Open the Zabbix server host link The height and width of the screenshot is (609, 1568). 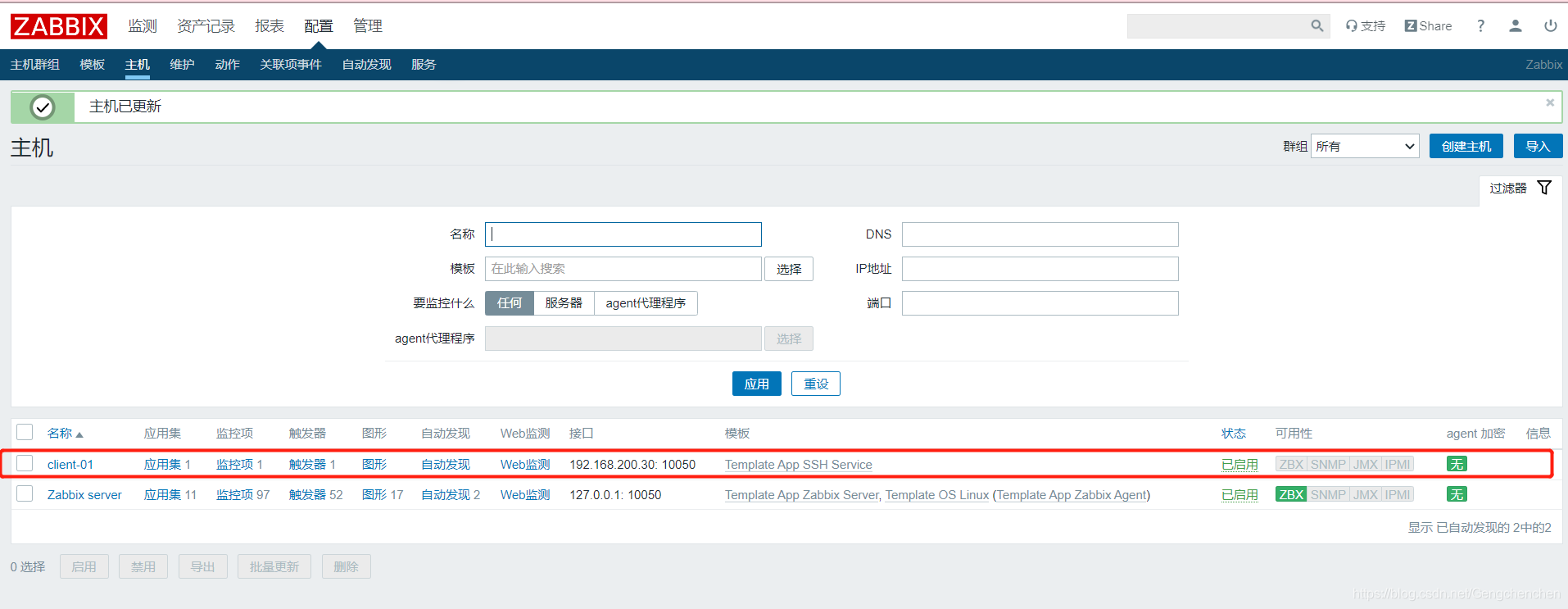84,494
